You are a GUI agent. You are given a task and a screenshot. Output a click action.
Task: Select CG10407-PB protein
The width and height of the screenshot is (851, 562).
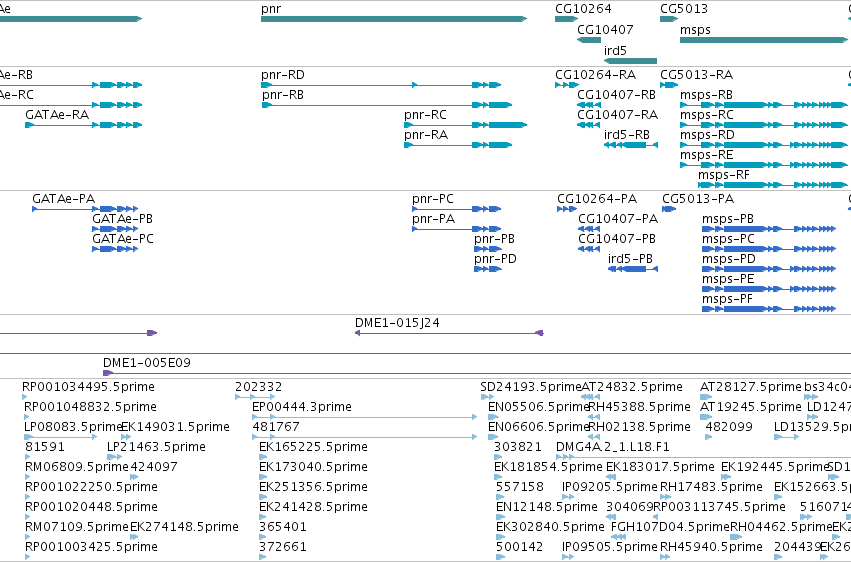(589, 250)
